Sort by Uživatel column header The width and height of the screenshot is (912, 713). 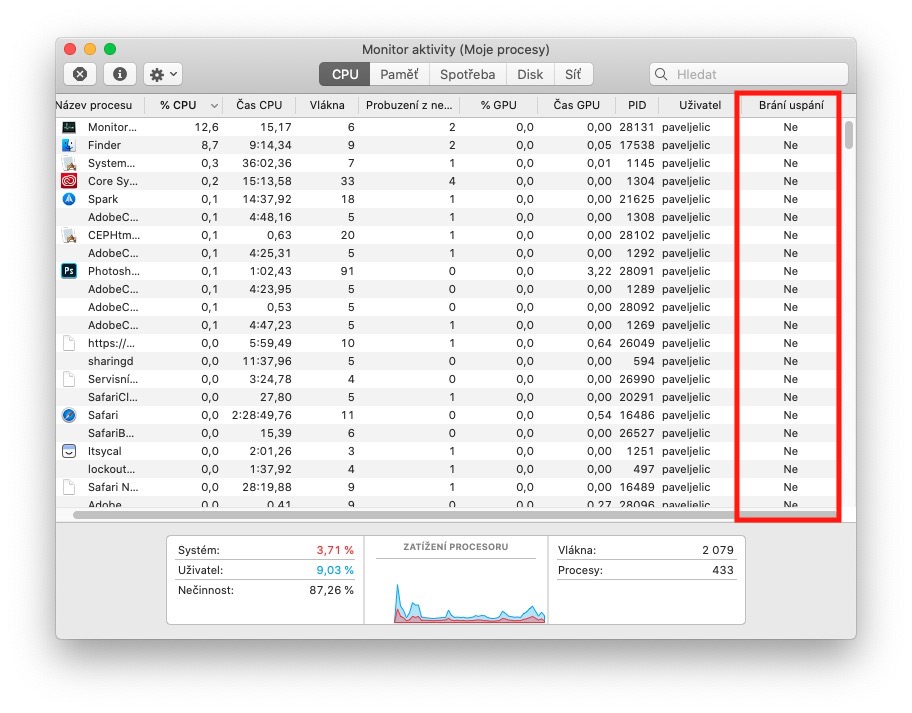pyautogui.click(x=700, y=105)
